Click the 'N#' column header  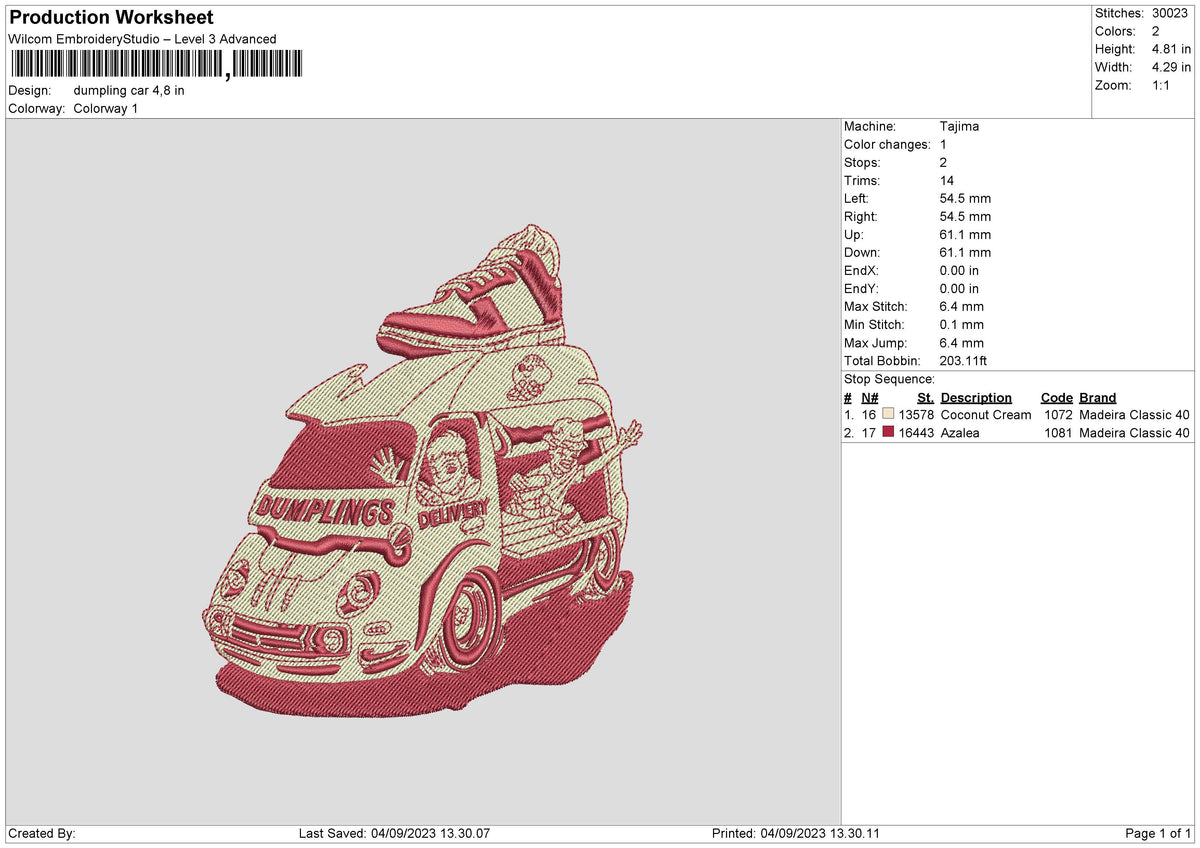(x=869, y=397)
